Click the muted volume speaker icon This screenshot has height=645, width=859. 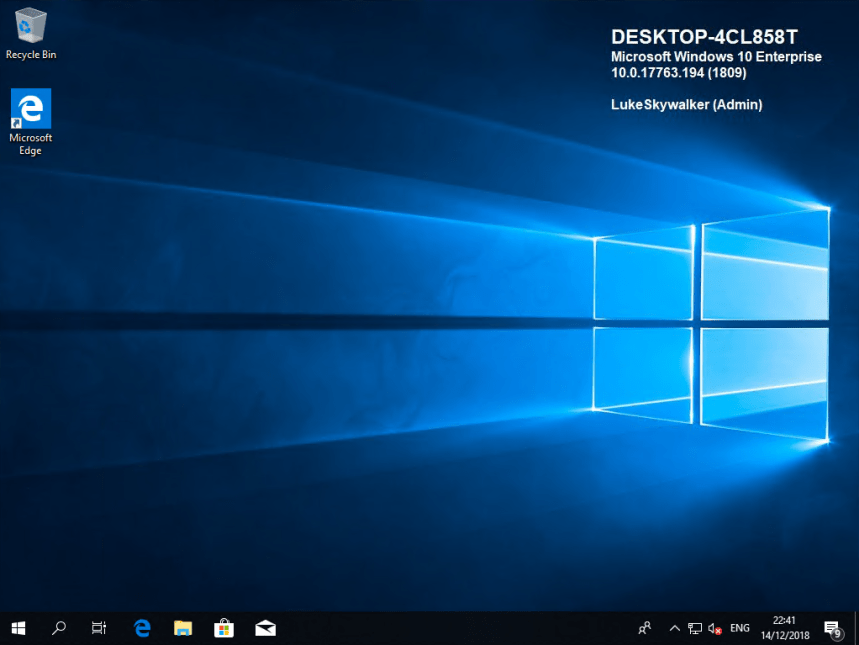[715, 628]
